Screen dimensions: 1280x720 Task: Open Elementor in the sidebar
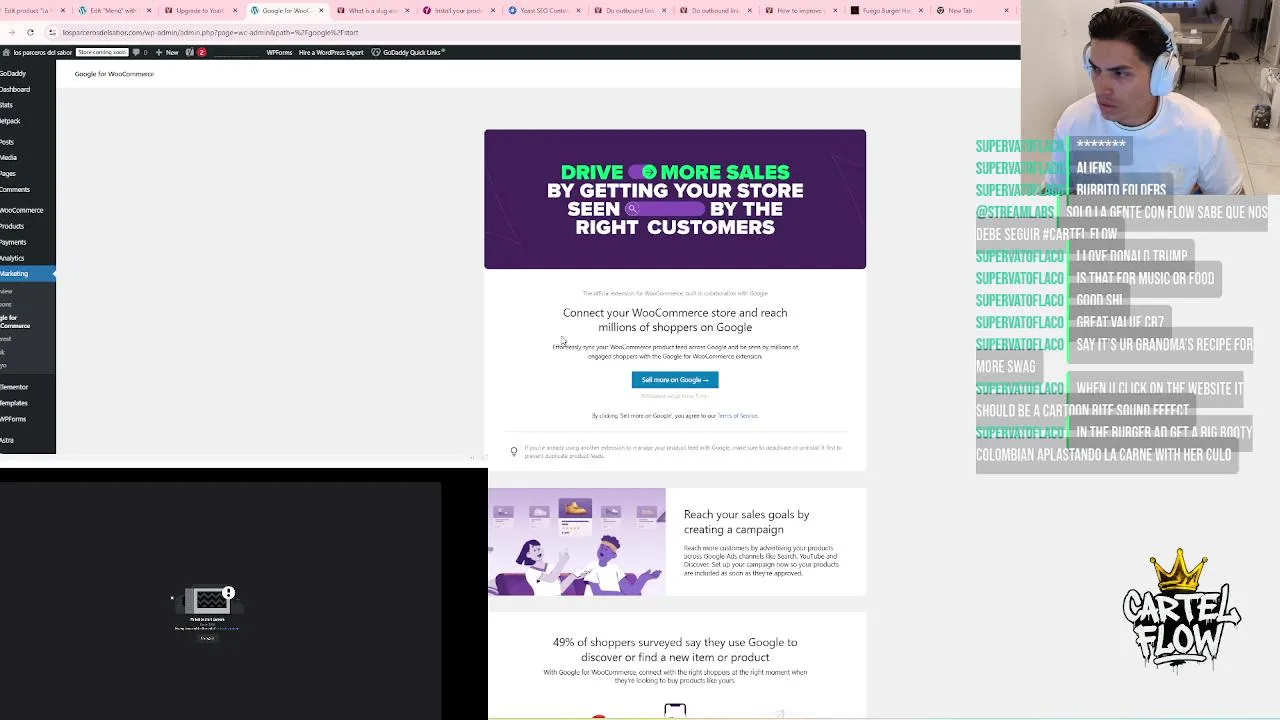pyautogui.click(x=27, y=387)
